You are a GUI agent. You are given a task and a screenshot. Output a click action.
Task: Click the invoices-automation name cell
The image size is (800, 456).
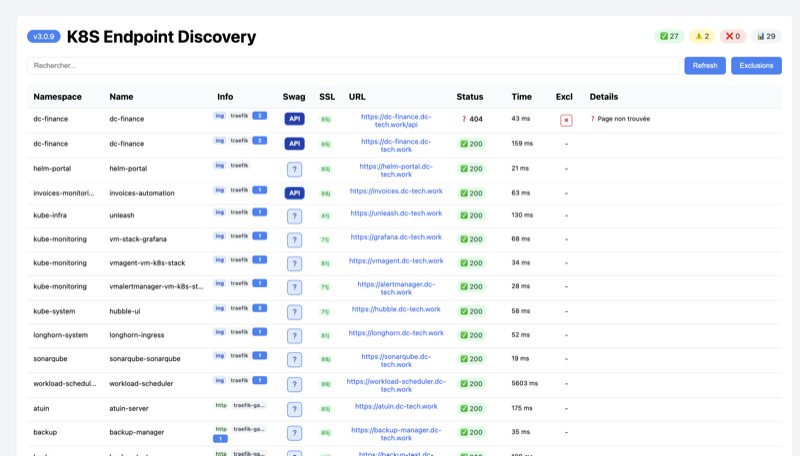[142, 193]
